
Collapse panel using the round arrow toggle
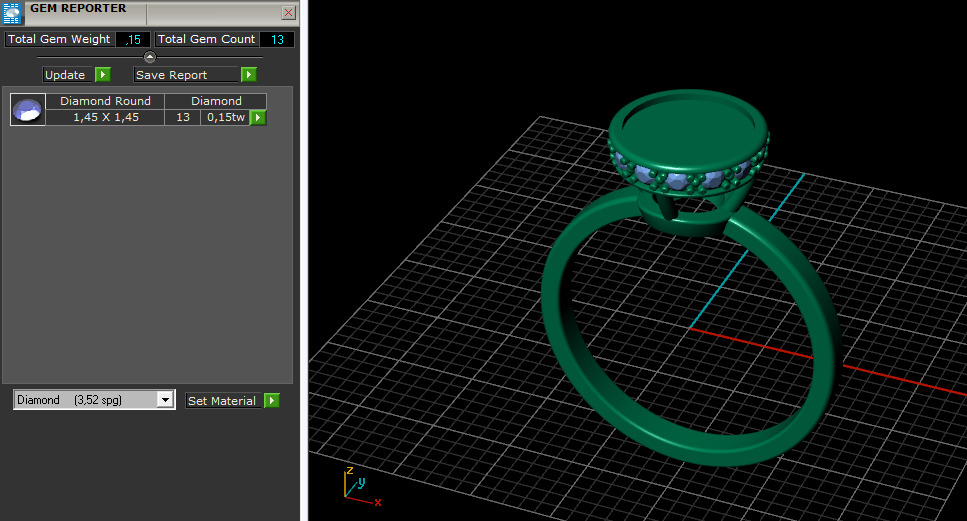(x=150, y=57)
